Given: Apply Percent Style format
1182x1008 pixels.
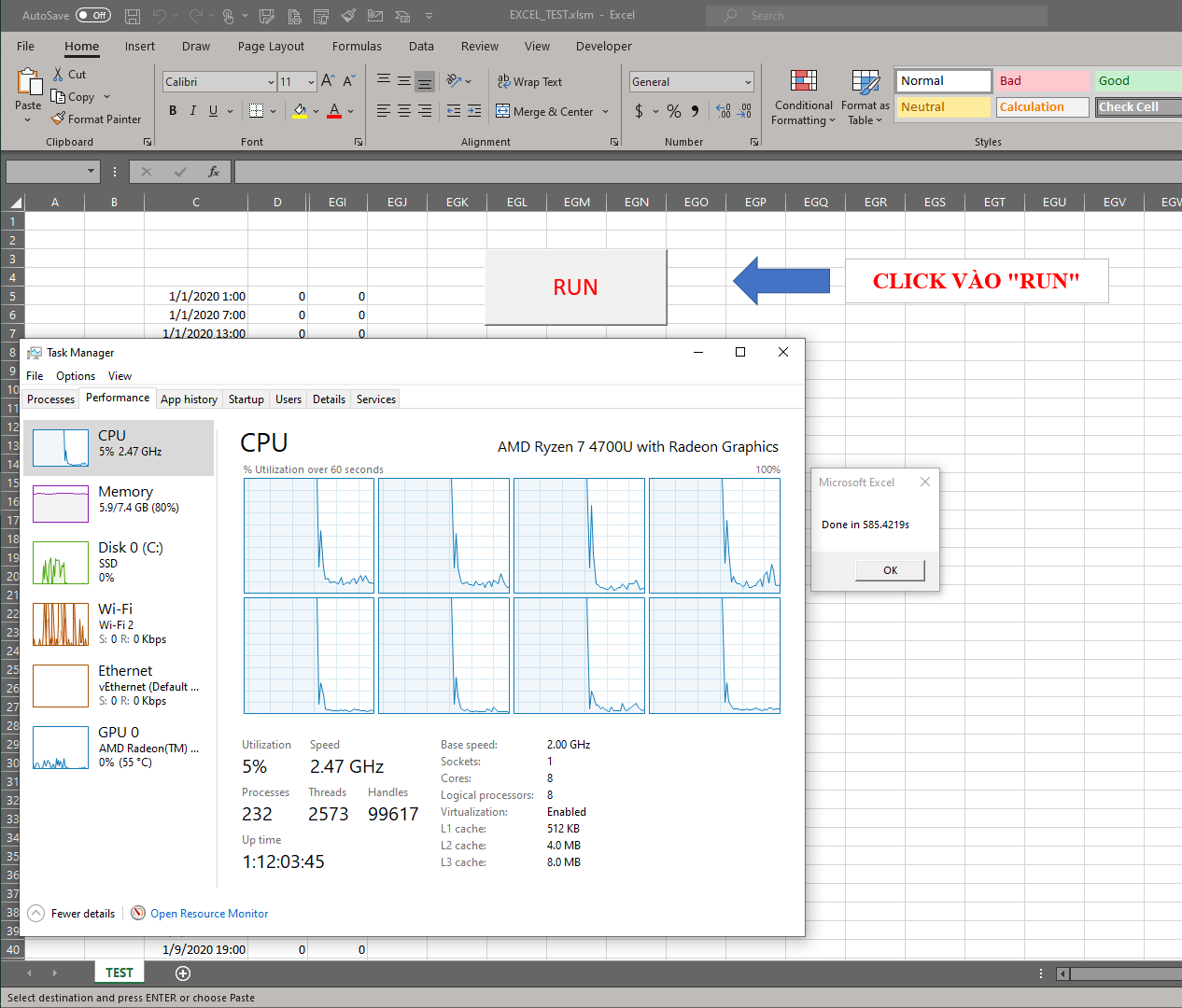Looking at the screenshot, I should coord(674,110).
